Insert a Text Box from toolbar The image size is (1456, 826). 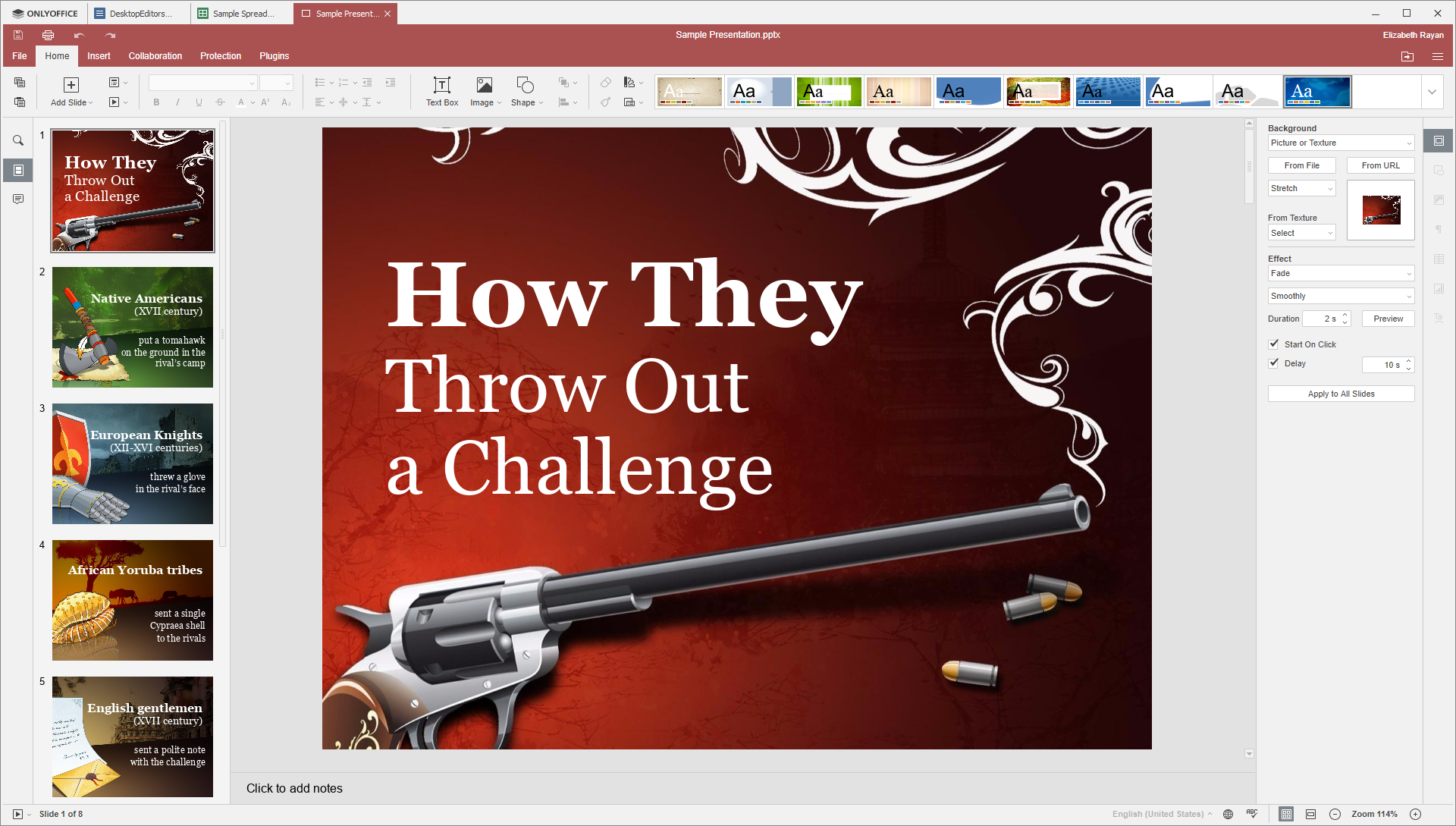click(442, 92)
